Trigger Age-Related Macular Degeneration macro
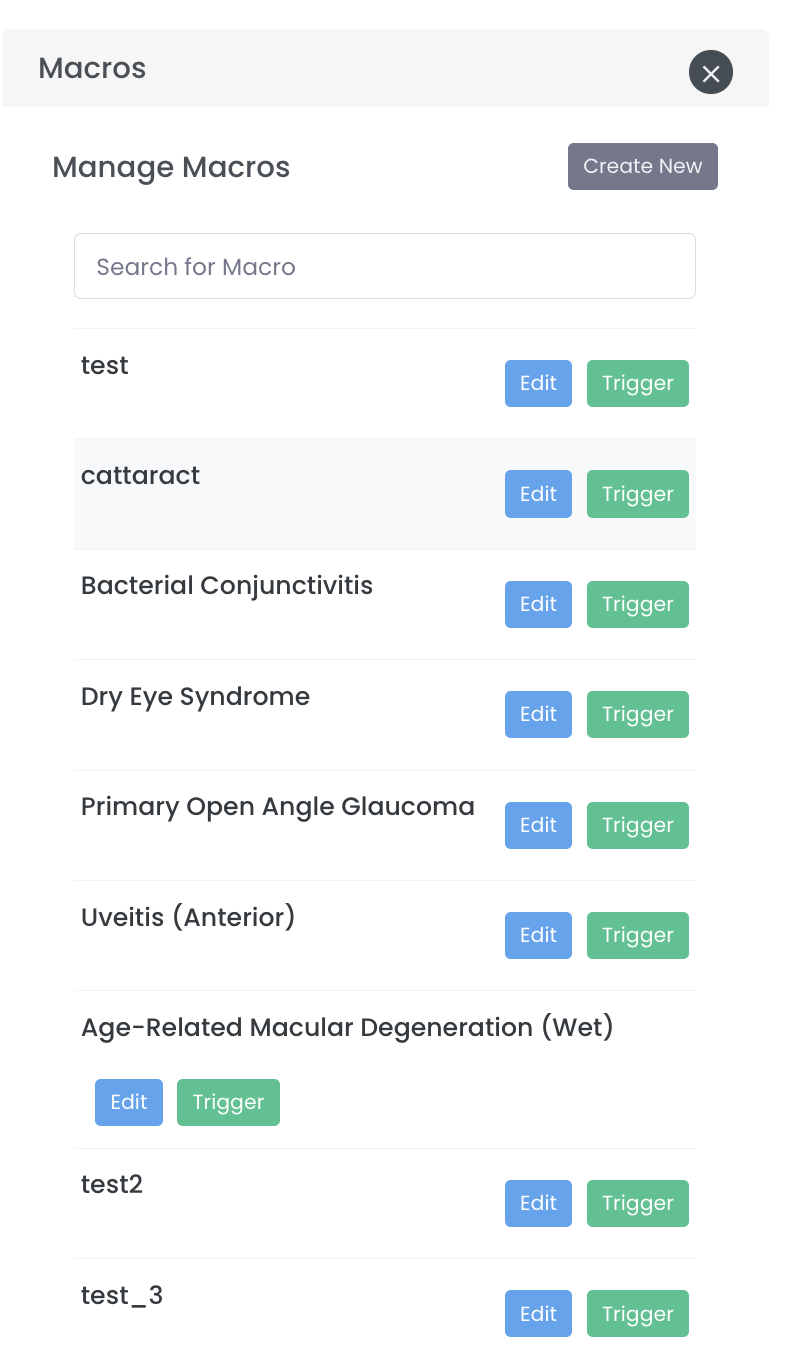 pos(228,1102)
